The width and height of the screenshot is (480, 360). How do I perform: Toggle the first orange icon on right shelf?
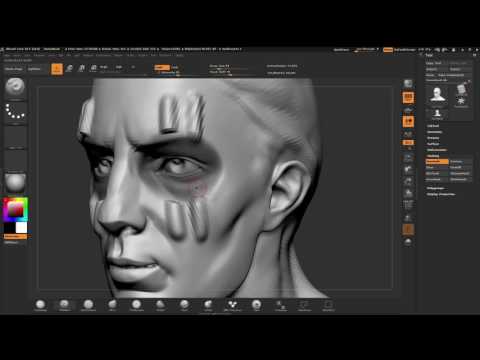[x=408, y=98]
